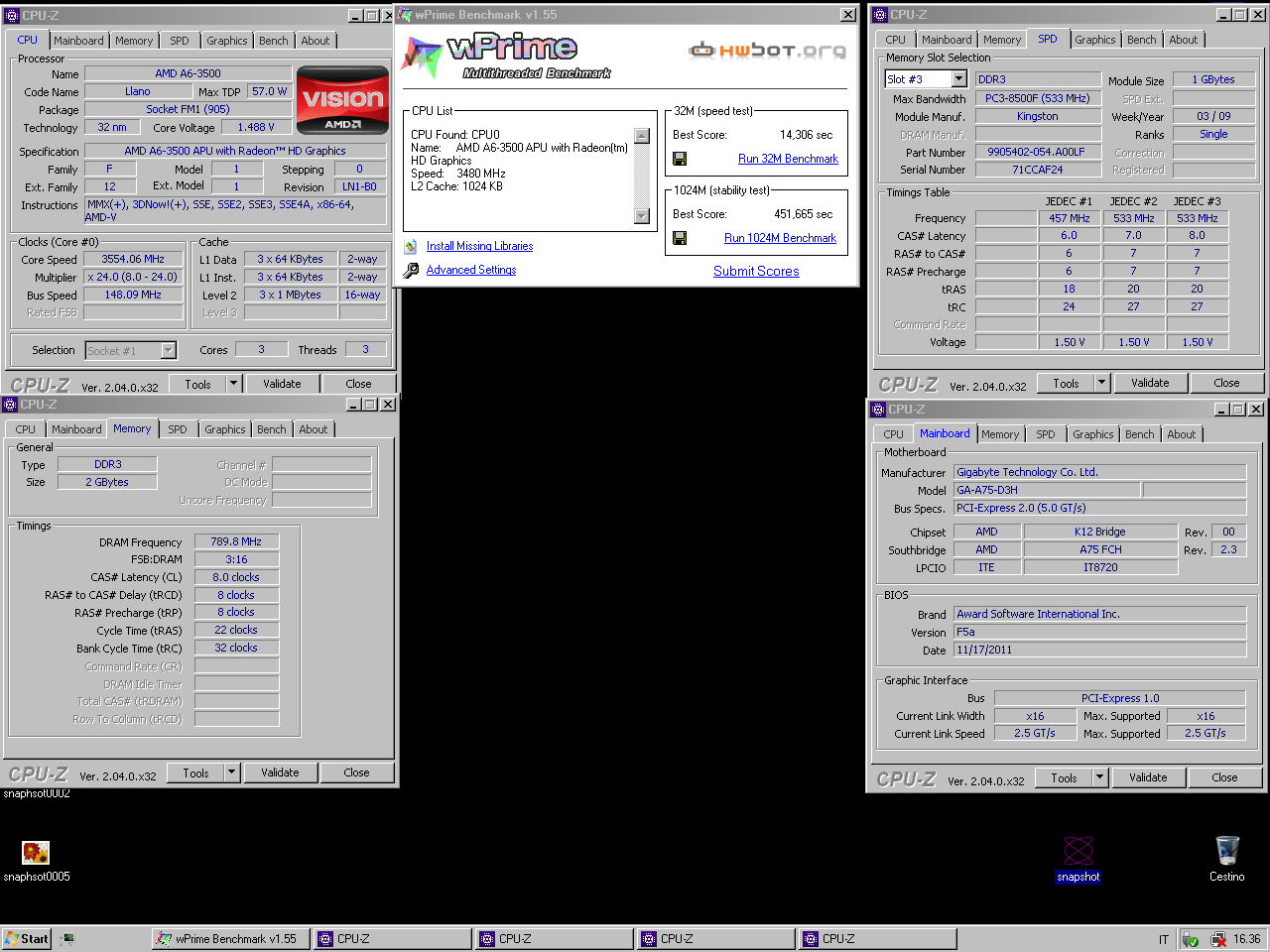Click the Core Speed 3554.06 MHz value
Image resolution: width=1270 pixels, height=952 pixels.
133,259
